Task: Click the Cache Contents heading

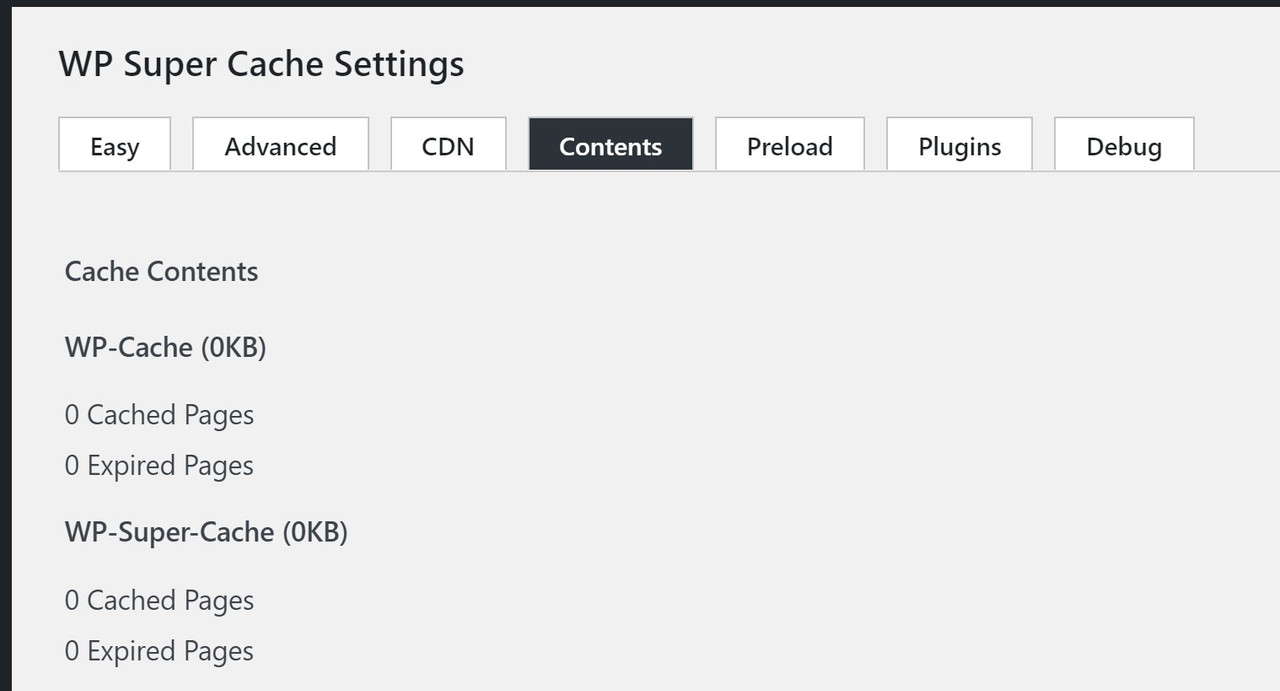Action: [x=161, y=272]
